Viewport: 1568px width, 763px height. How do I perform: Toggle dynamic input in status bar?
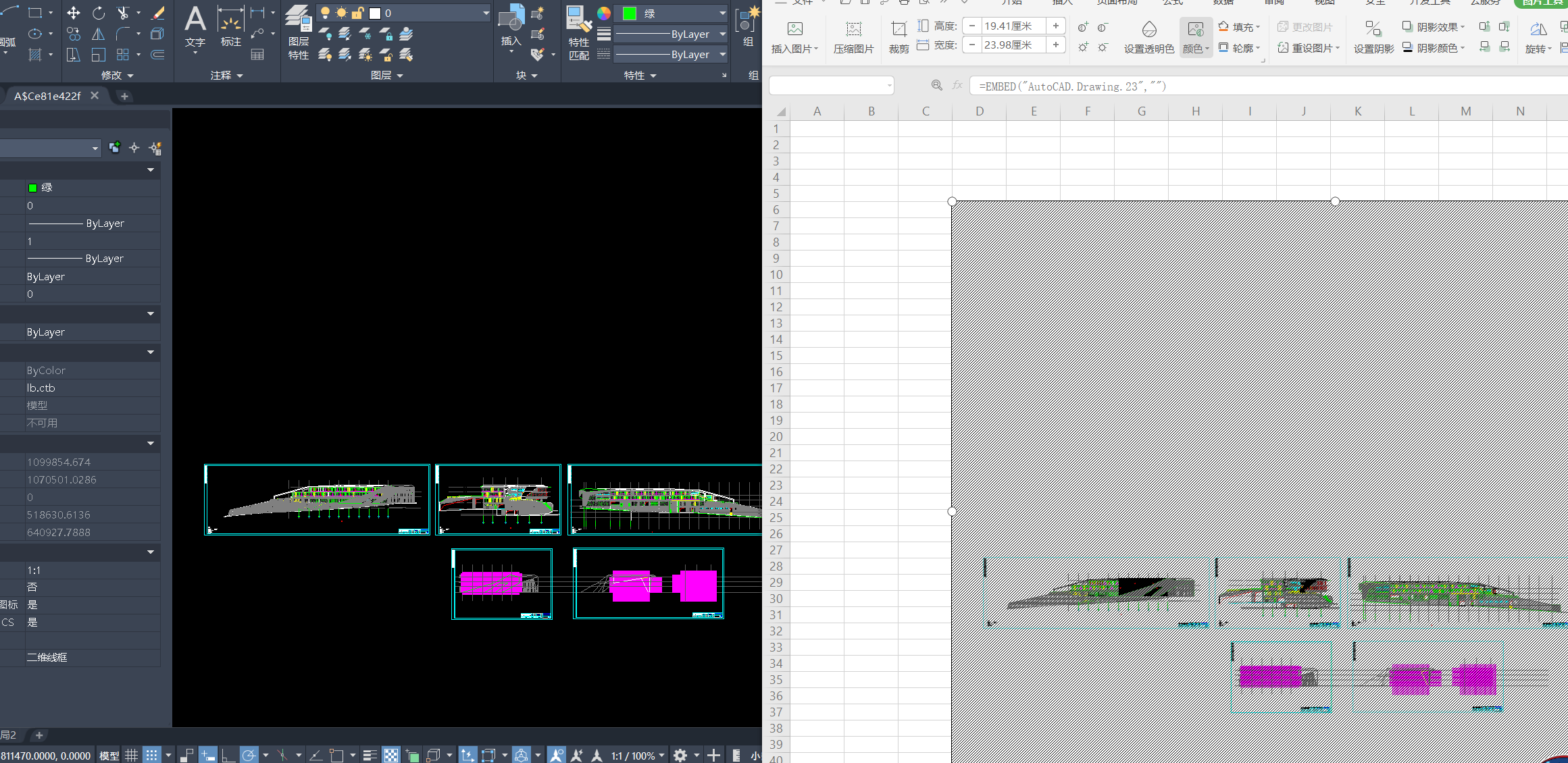[x=208, y=755]
